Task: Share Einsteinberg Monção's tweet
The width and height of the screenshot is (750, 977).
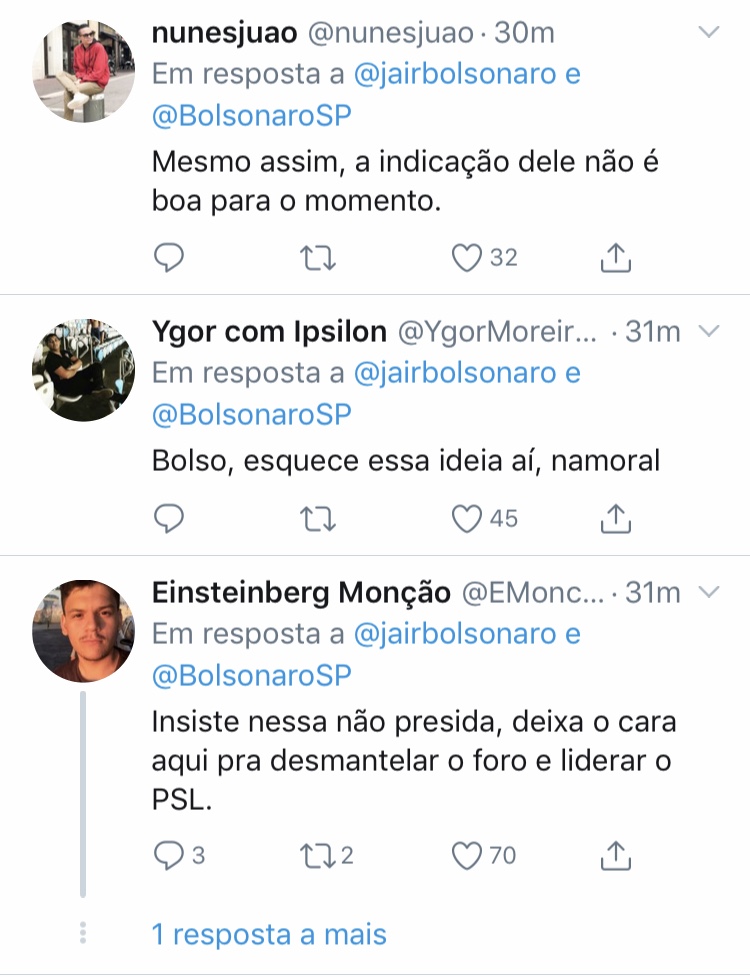Action: pos(616,856)
